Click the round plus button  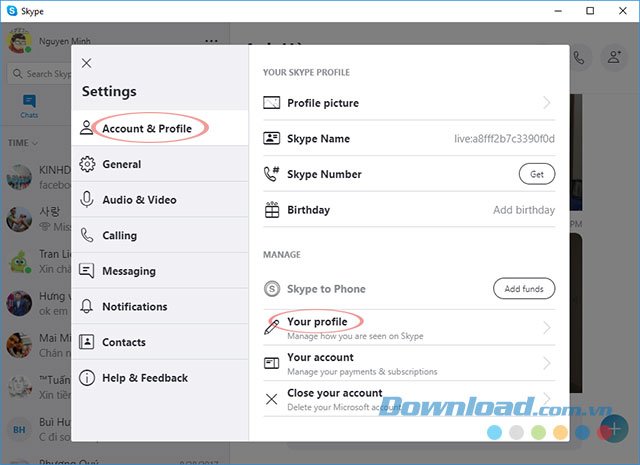(615, 429)
